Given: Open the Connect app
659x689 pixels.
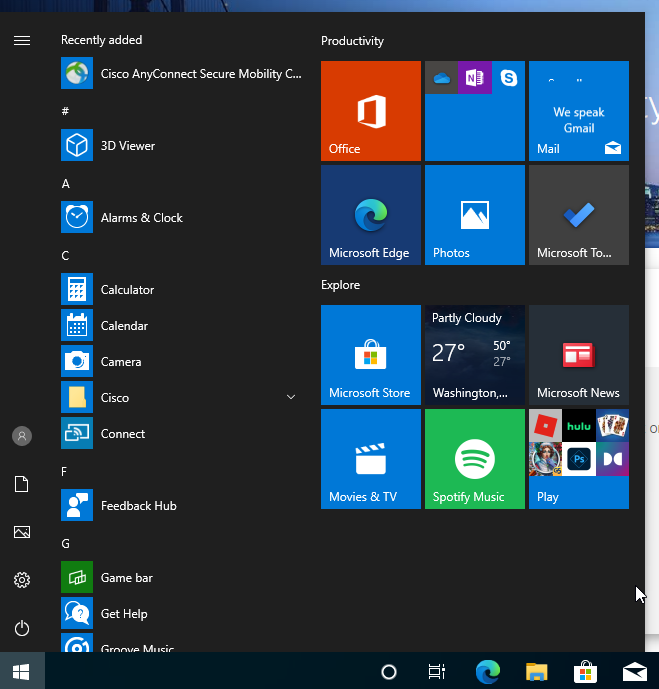Looking at the screenshot, I should click(181, 434).
